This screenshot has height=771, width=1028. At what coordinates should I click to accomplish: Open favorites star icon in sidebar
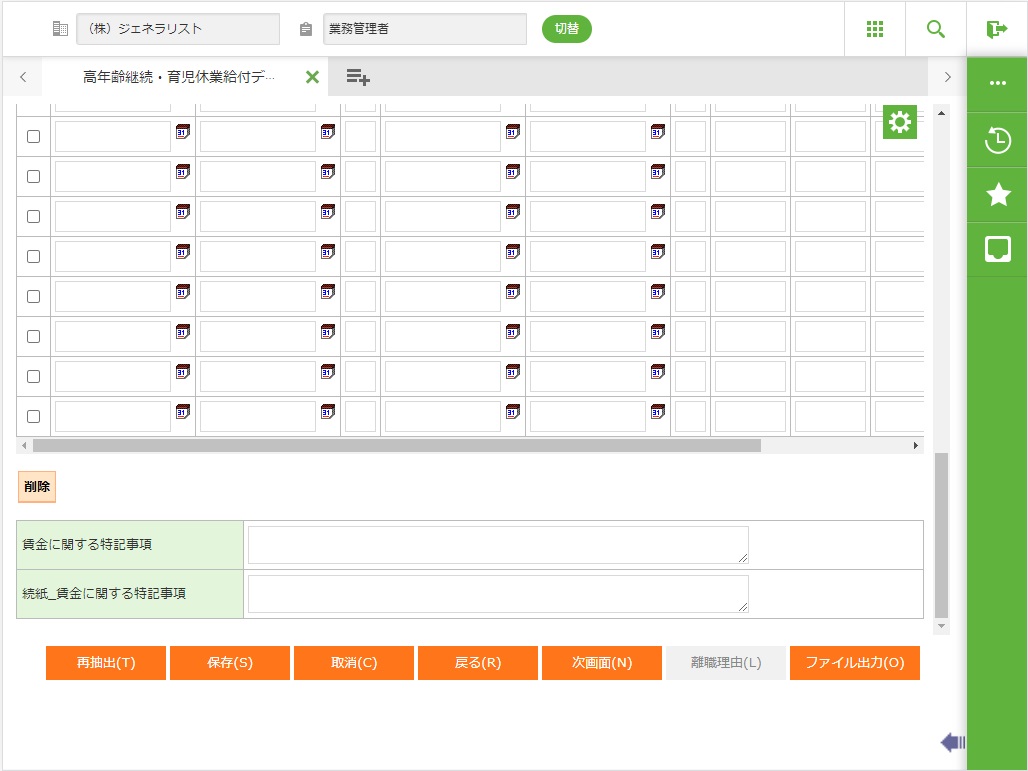click(998, 195)
